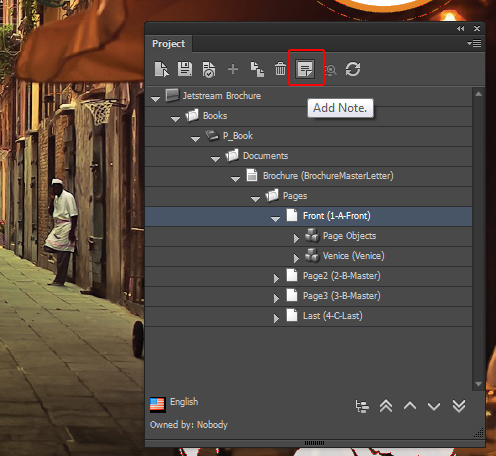496x456 pixels.
Task: Click the duplicate pages toolbar icon
Action: [257, 69]
